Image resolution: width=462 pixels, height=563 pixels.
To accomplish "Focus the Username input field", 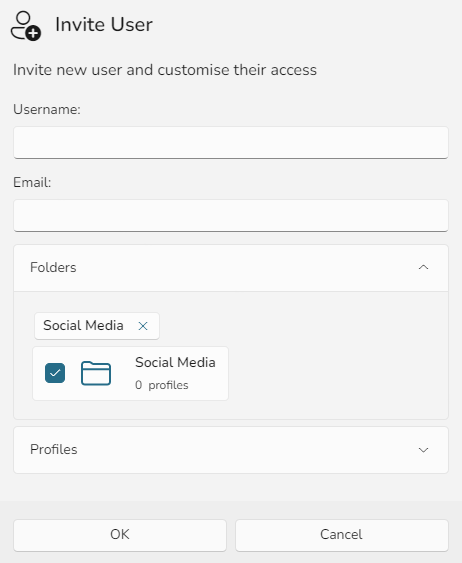I will pos(231,143).
